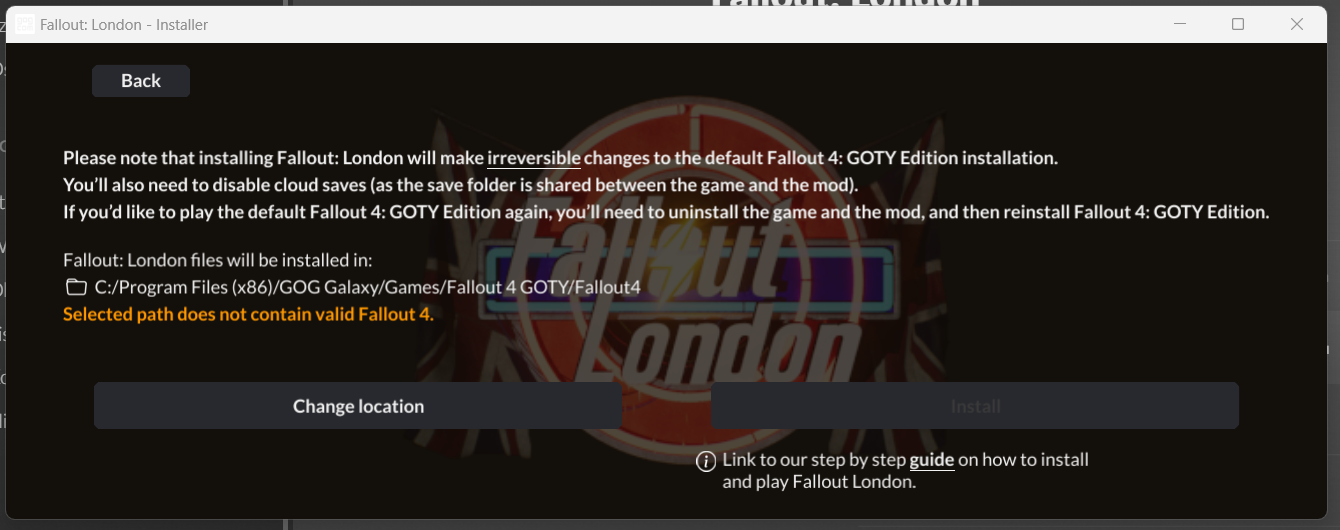1340x530 pixels.
Task: Click the info circle icon beside guide text
Action: pos(706,461)
